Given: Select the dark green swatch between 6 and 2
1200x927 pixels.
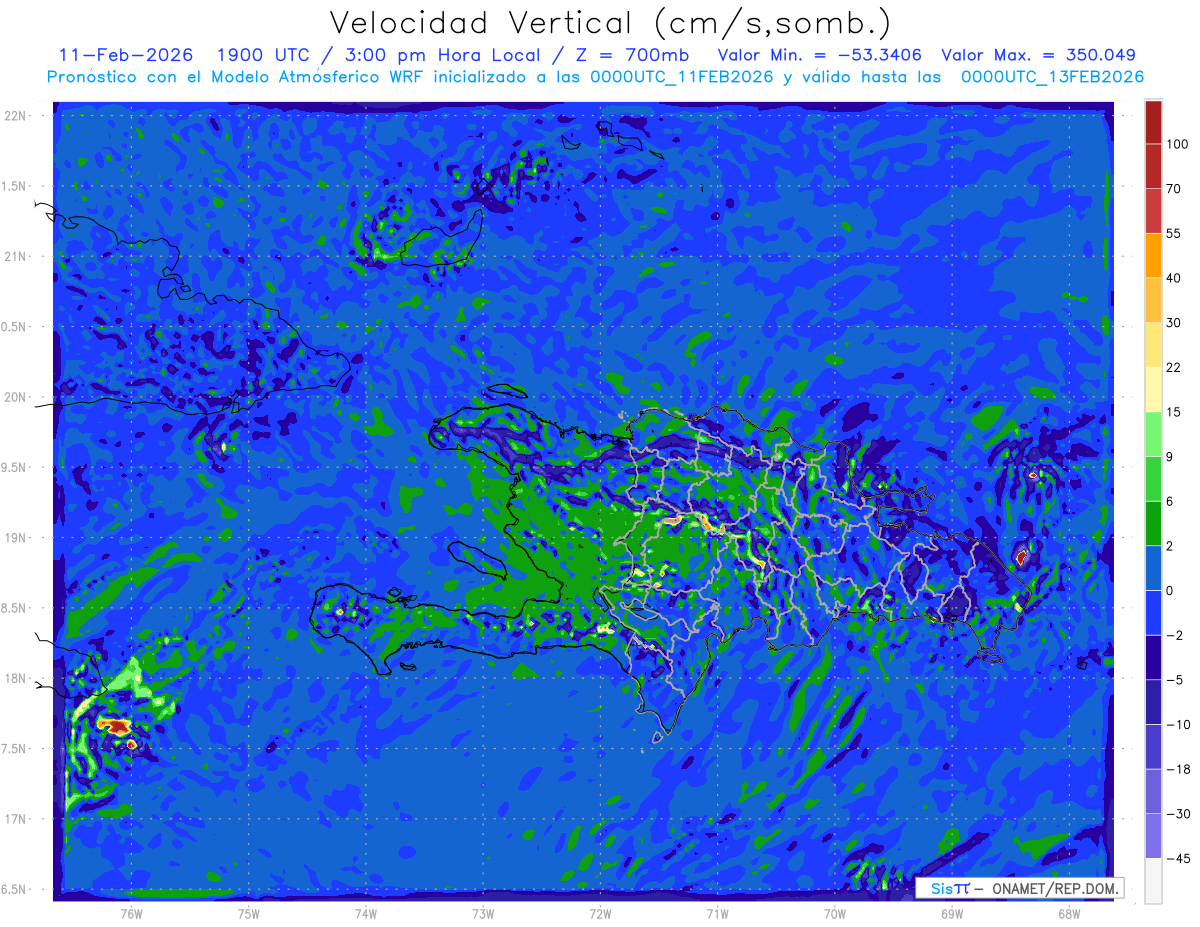Looking at the screenshot, I should point(1153,523).
